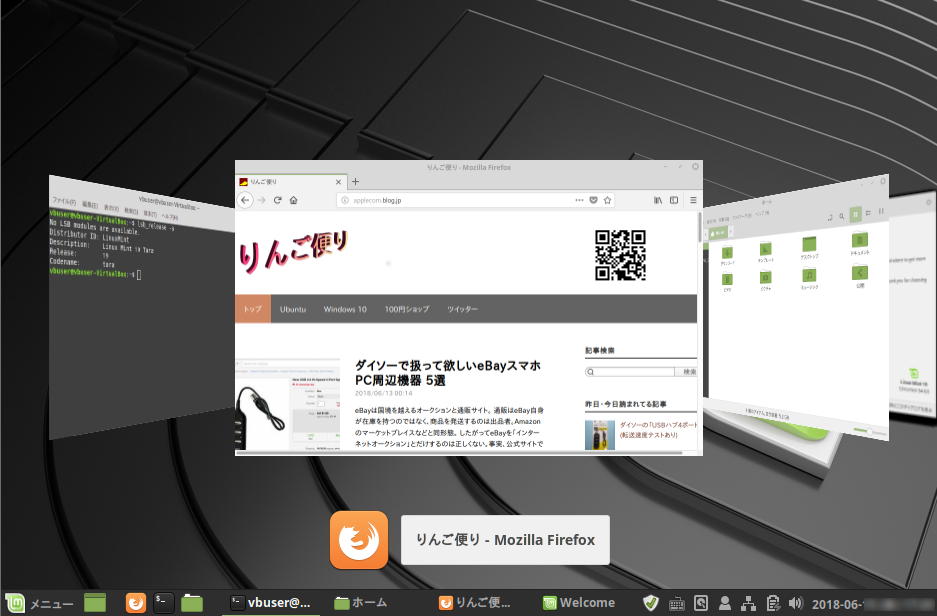Launch Firefox from the panel launcher
This screenshot has height=616, width=937.
pos(136,603)
